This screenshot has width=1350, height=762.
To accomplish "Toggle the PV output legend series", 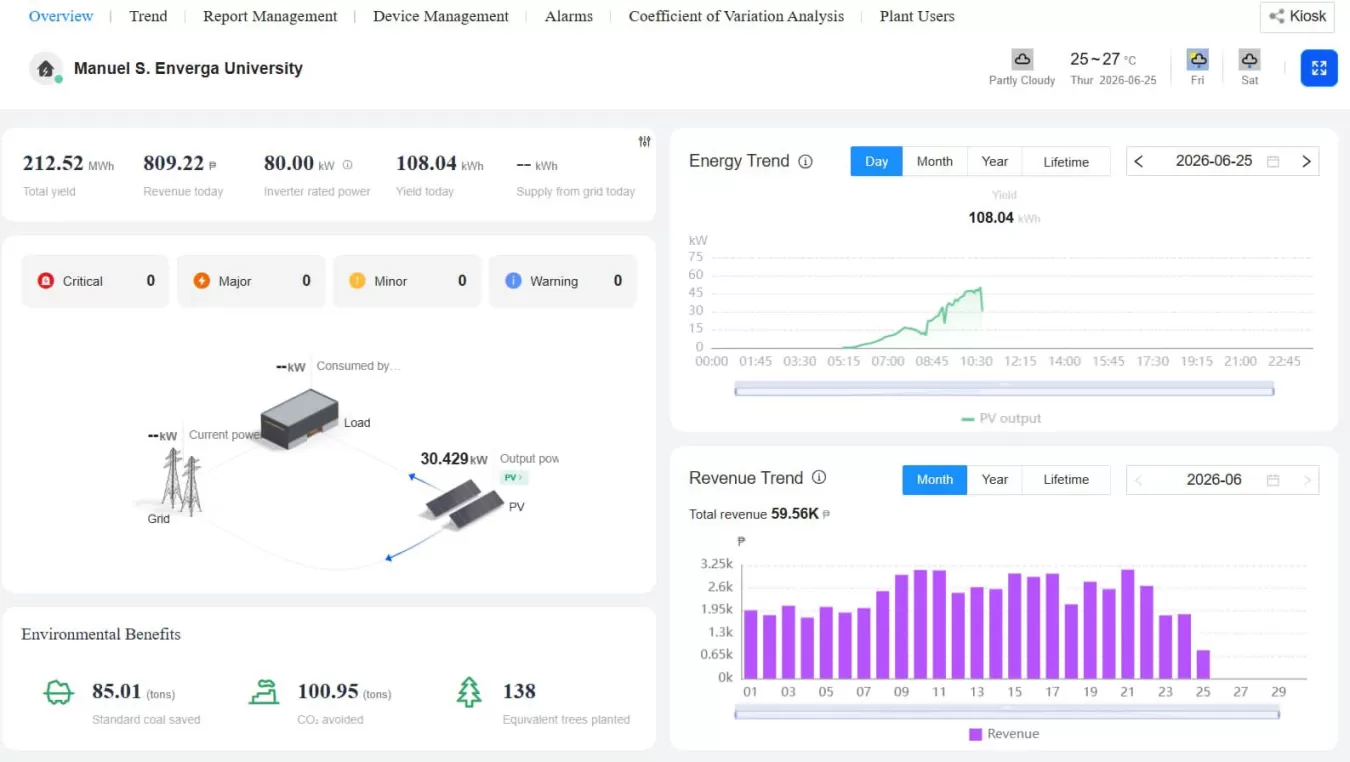I will [1001, 418].
